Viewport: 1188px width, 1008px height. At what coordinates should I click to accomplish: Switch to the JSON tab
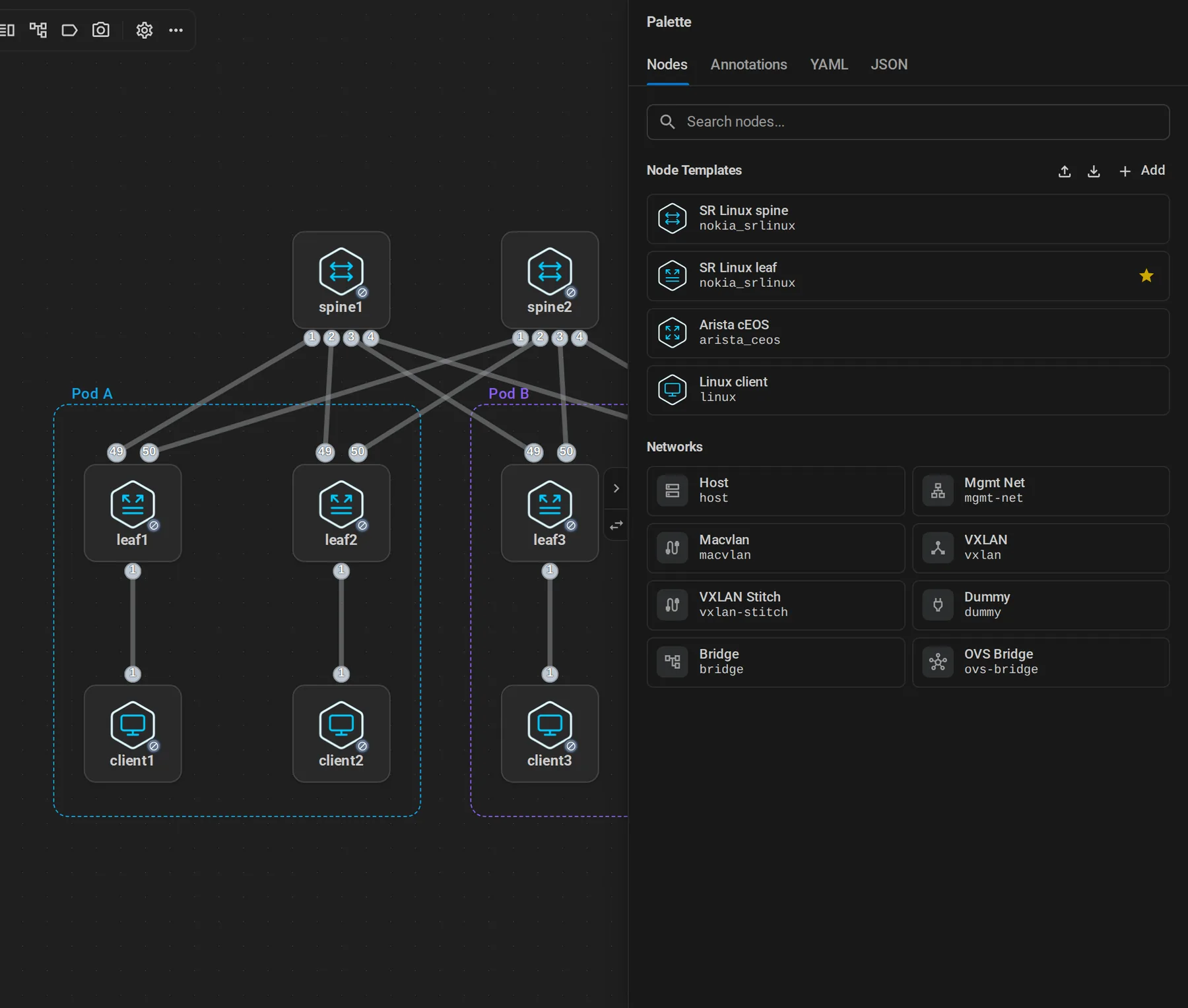coord(889,65)
